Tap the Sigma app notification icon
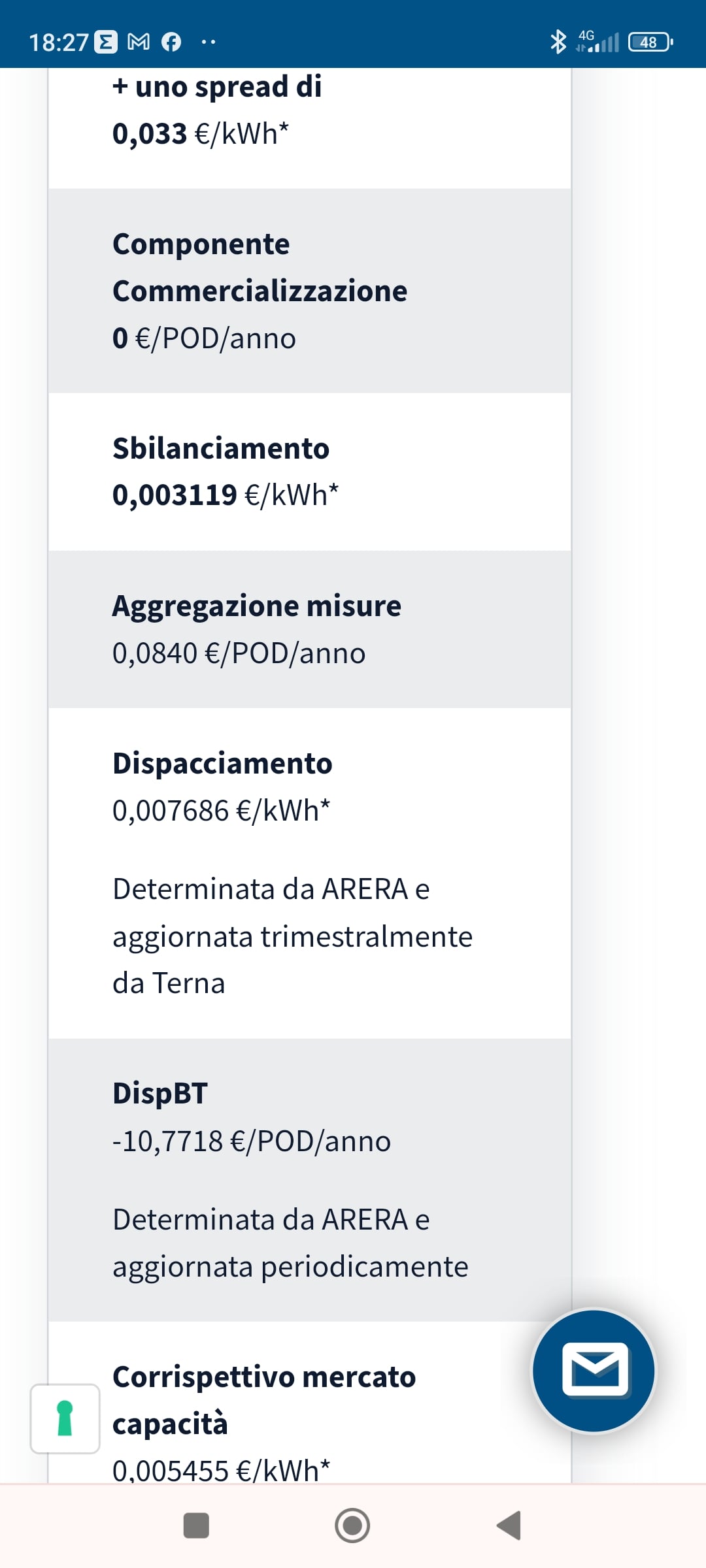Viewport: 706px width, 1568px height. 106,42
